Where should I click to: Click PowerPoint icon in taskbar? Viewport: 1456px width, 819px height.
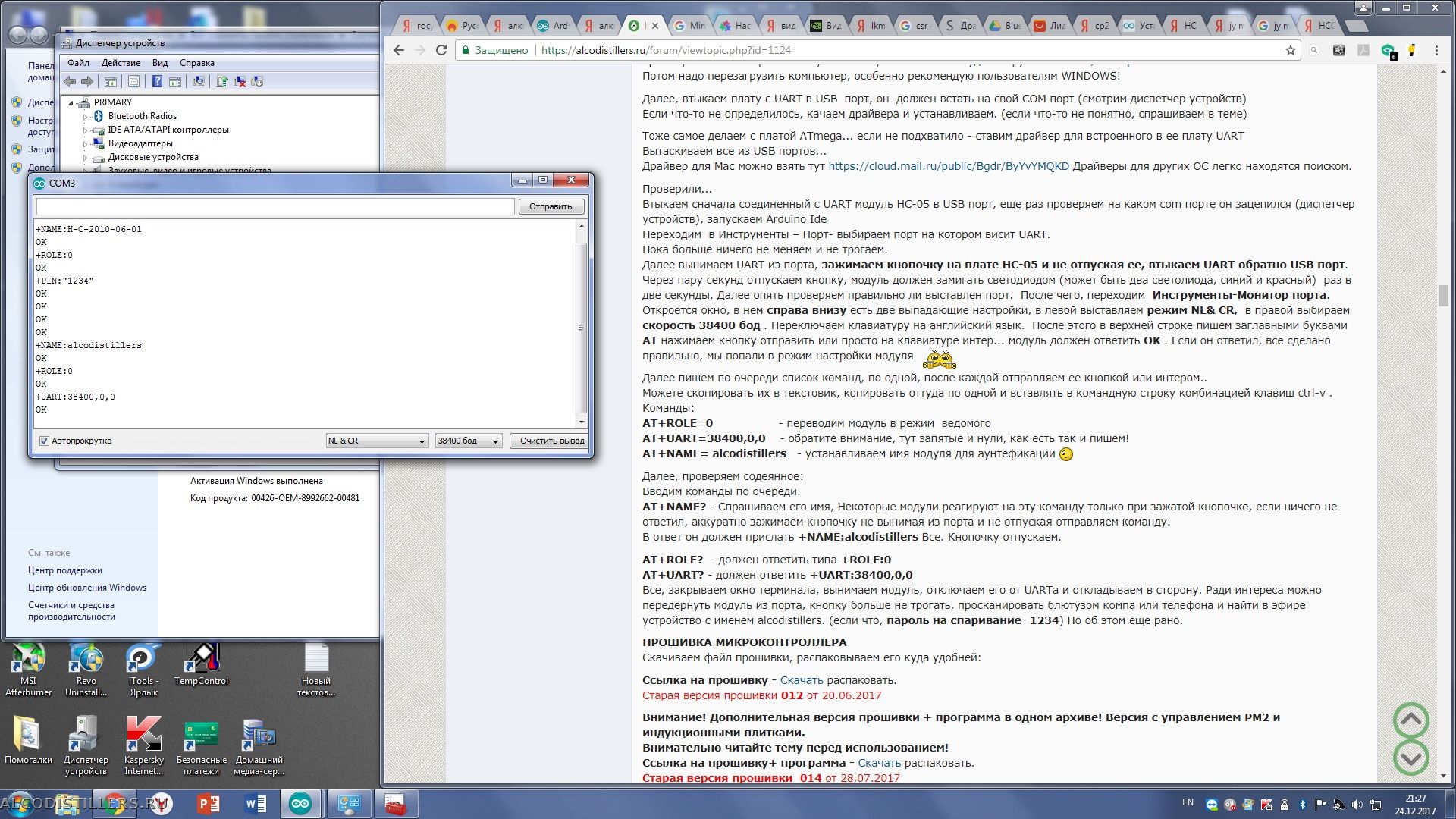click(x=208, y=804)
